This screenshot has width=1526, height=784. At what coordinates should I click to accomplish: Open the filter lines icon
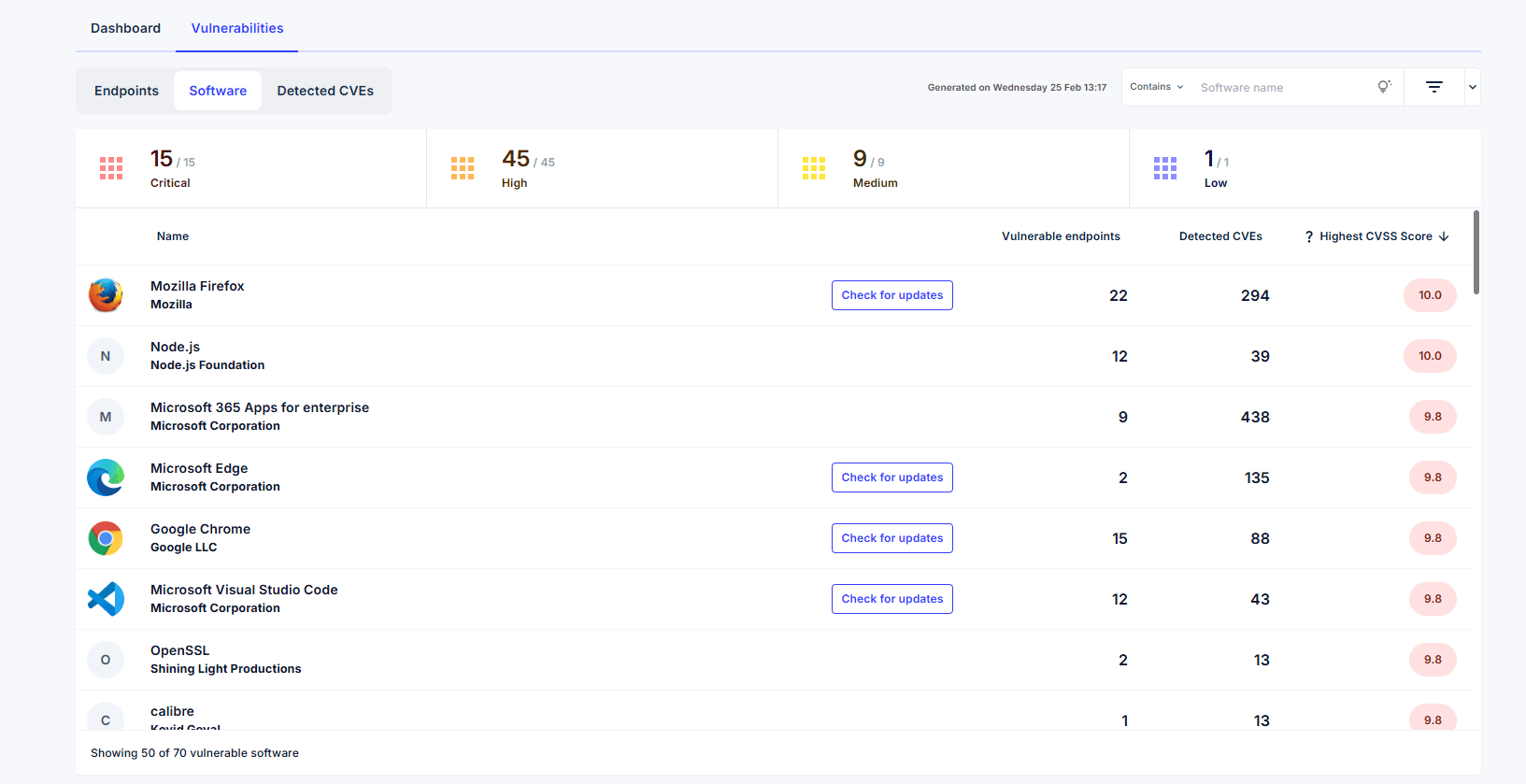1434,87
